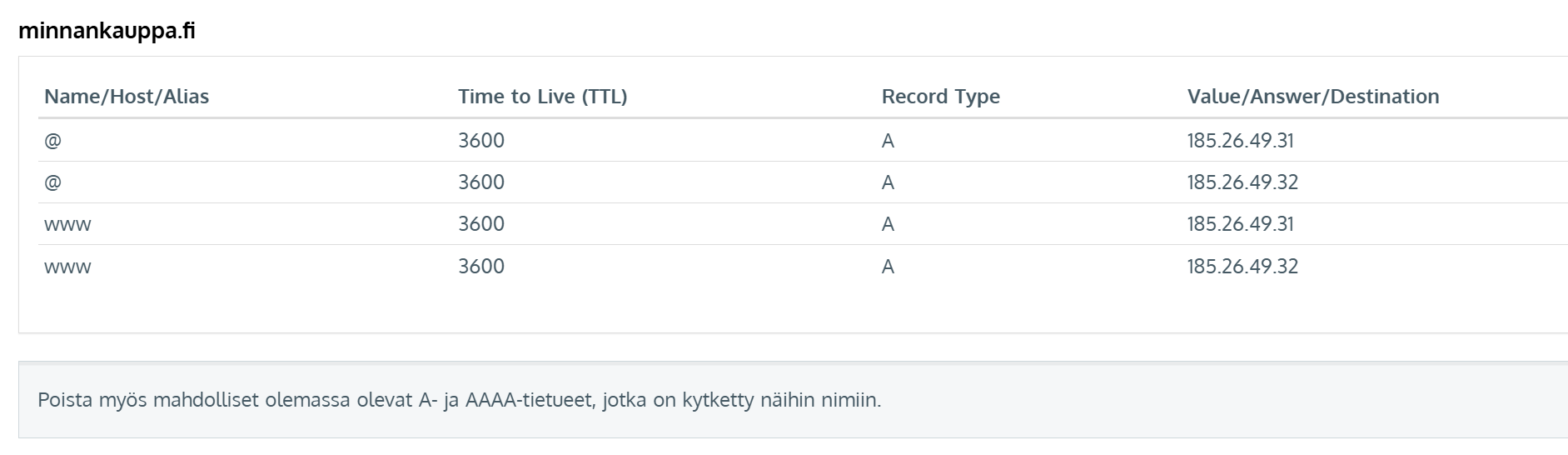
Task: Click record type A of the @ 185.26.49.32 record
Action: [888, 182]
